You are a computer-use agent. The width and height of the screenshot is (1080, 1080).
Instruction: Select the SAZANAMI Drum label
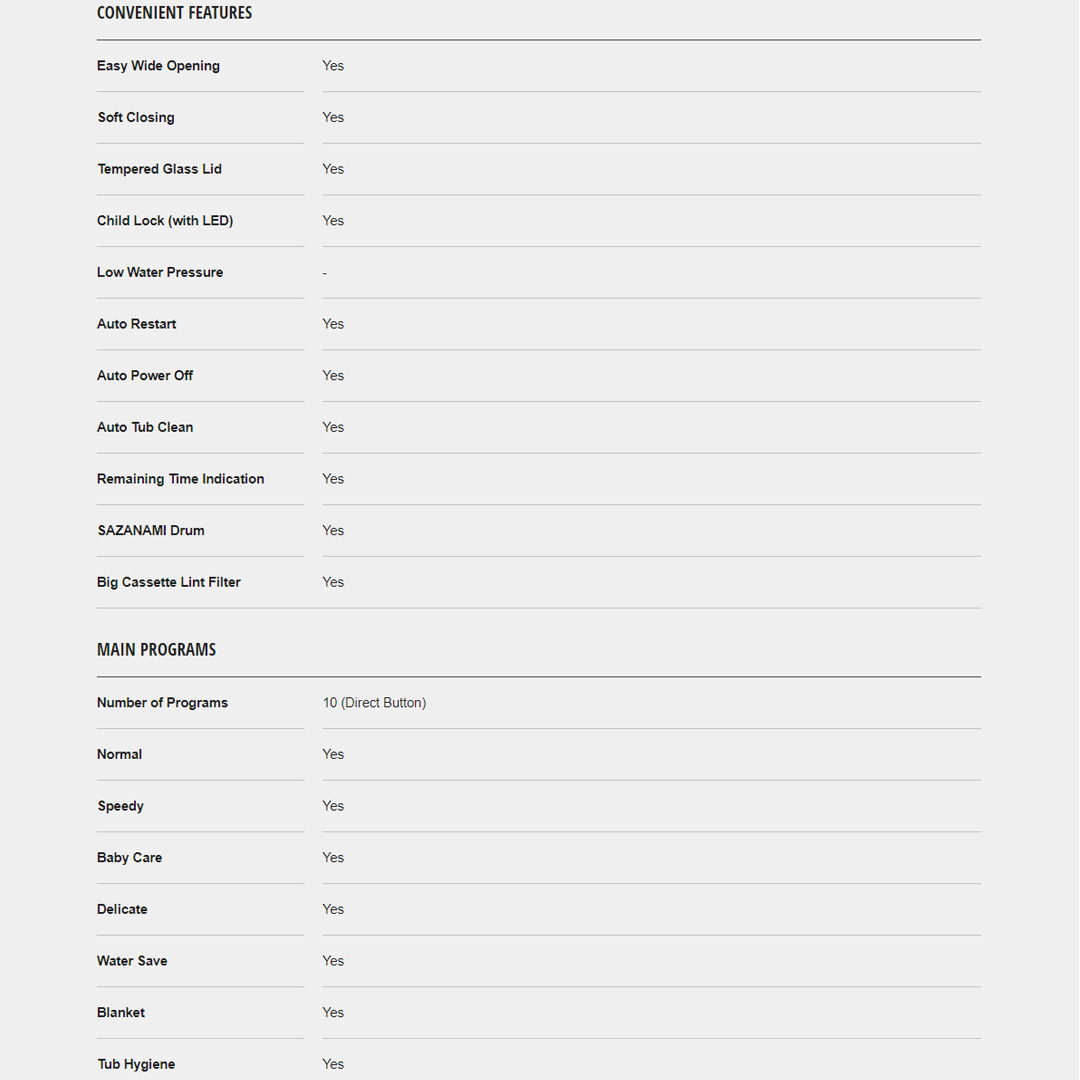(x=151, y=531)
